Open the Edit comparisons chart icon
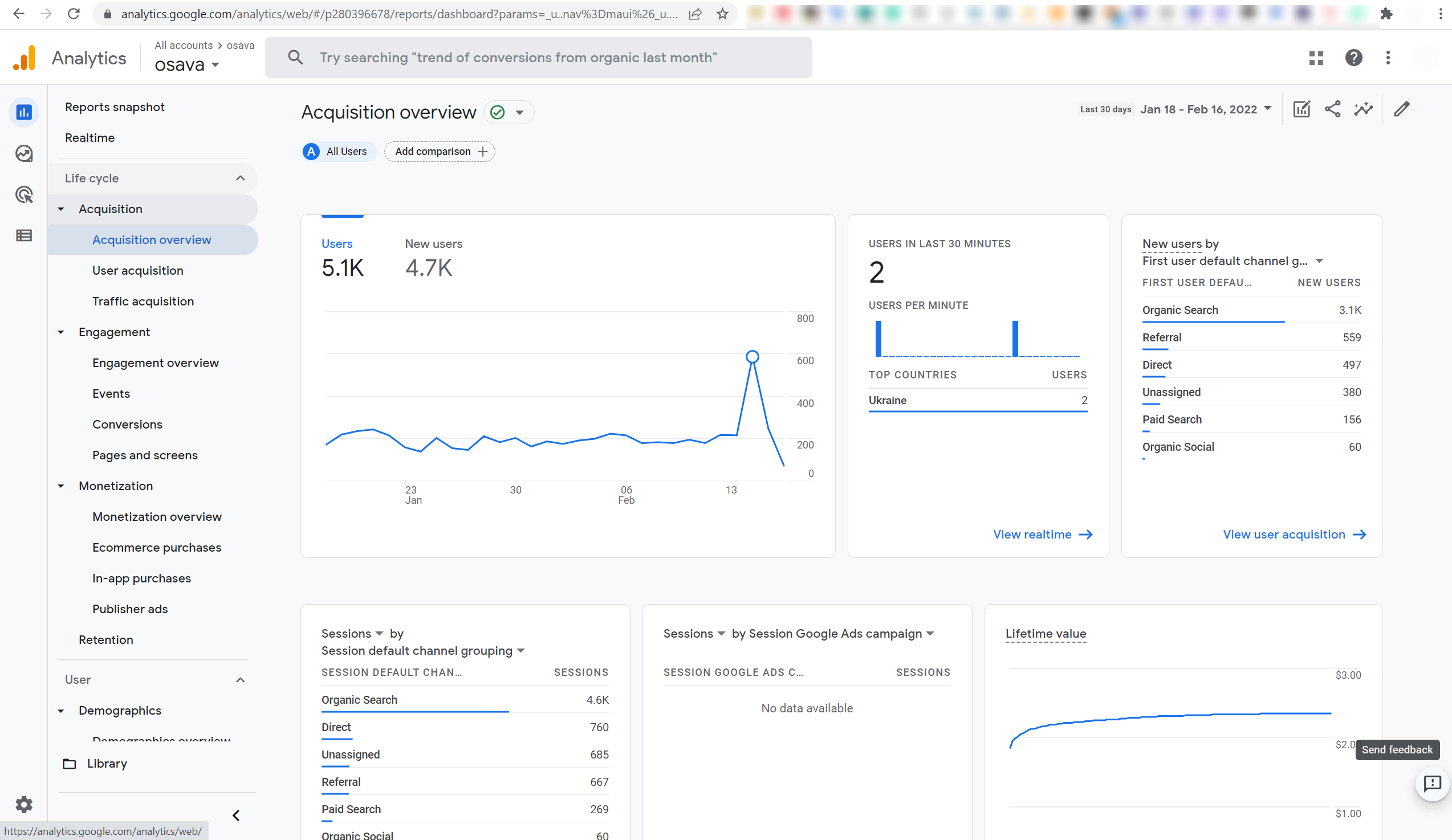Viewport: 1452px width, 840px height. 1301,109
